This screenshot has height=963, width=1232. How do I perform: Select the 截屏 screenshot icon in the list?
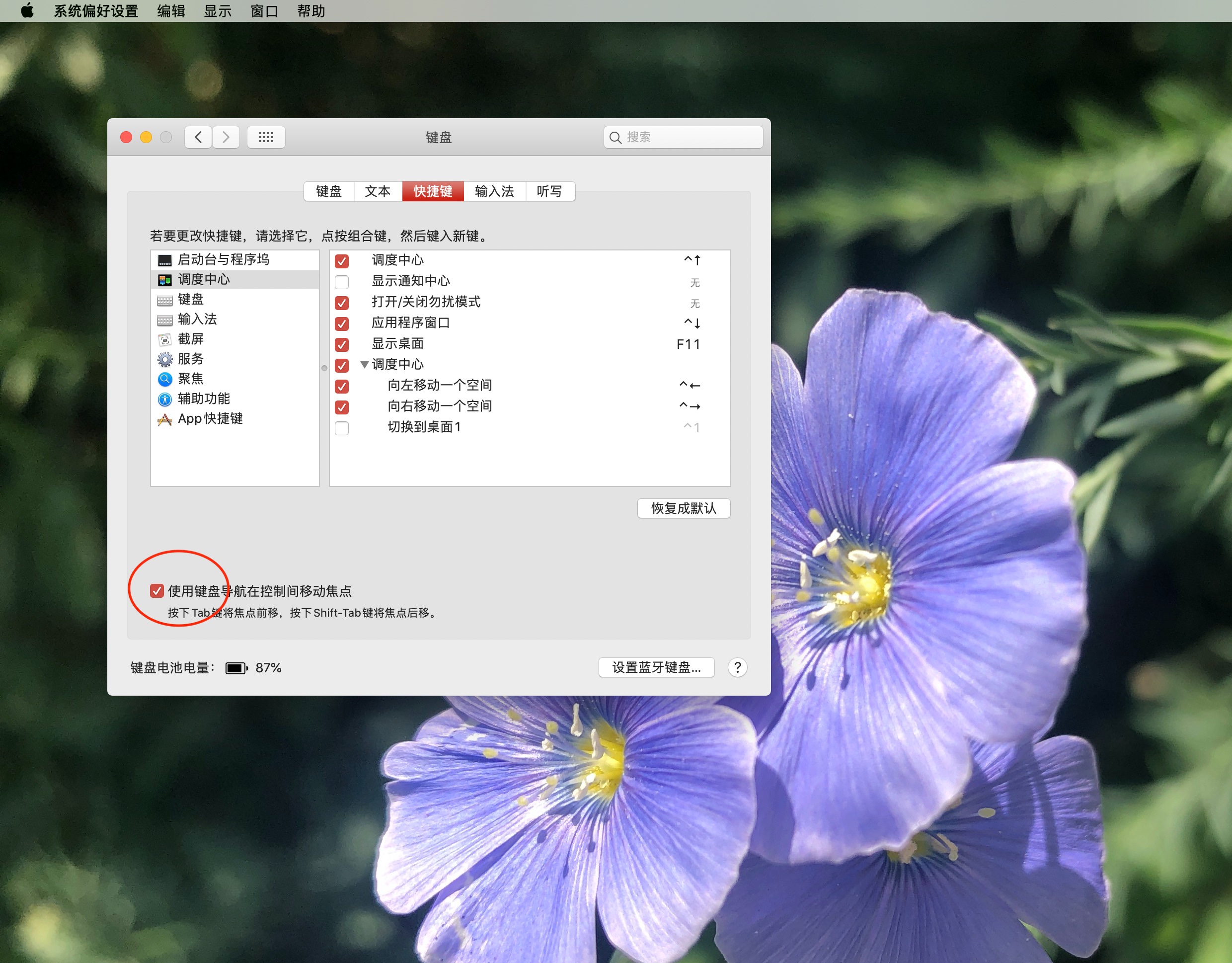click(x=165, y=339)
